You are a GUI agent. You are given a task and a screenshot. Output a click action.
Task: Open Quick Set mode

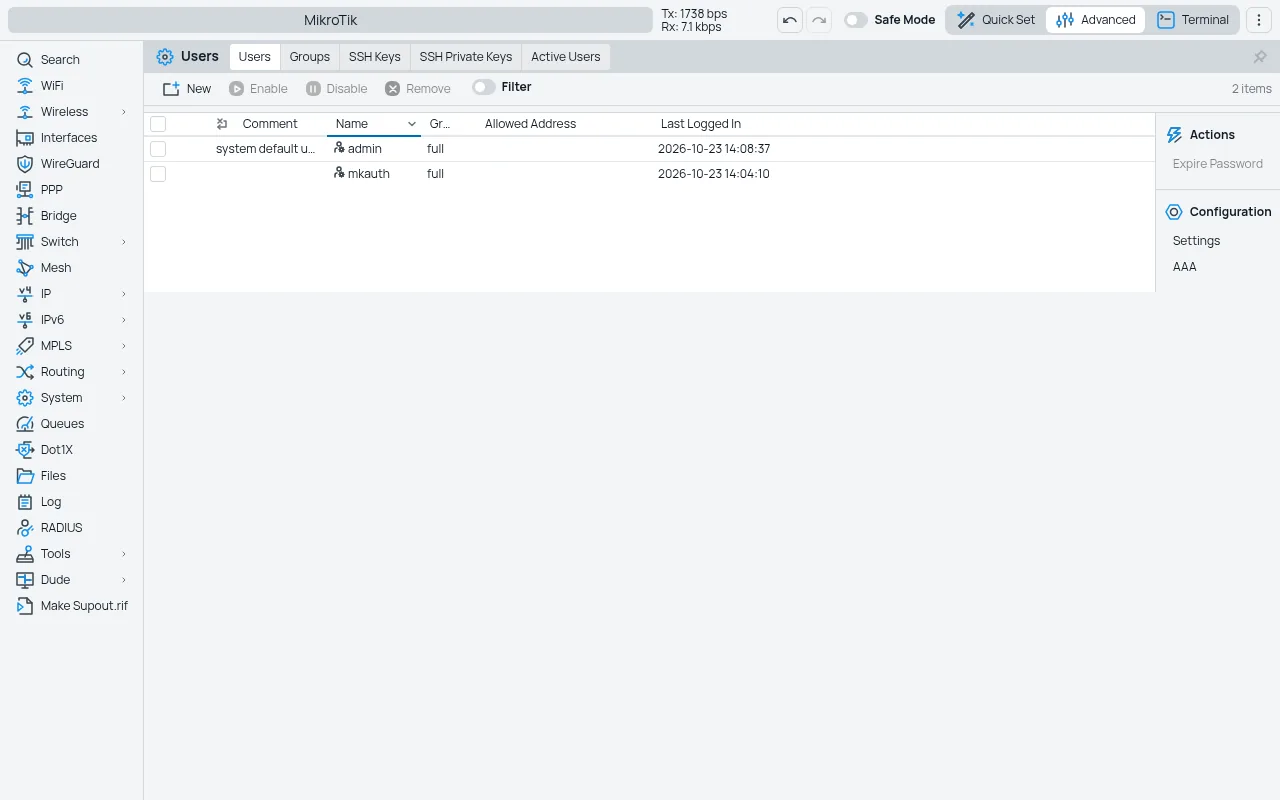(996, 20)
